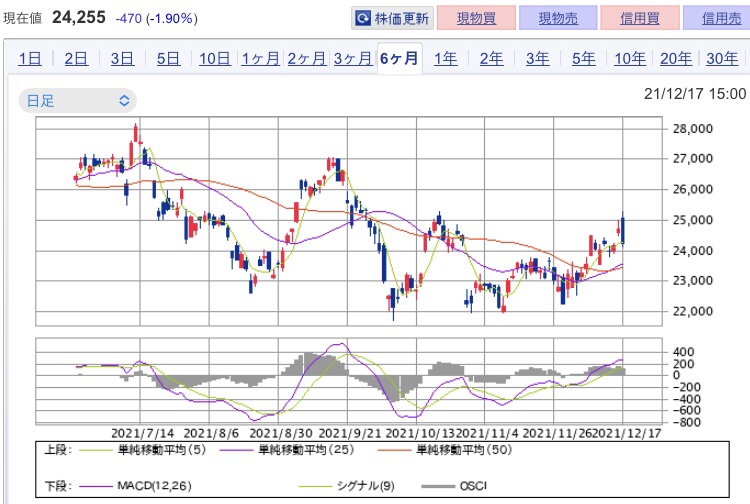Image resolution: width=750 pixels, height=504 pixels.
Task: Open the 信用買 margin buy button
Action: click(640, 18)
